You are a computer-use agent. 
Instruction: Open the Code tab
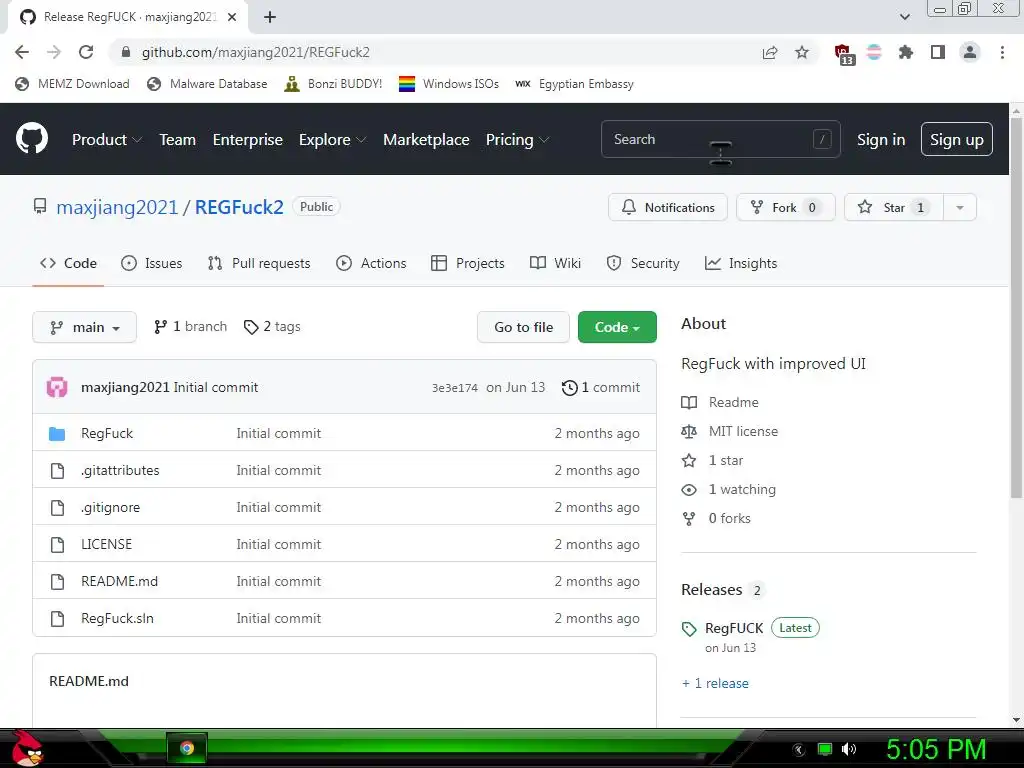68,263
